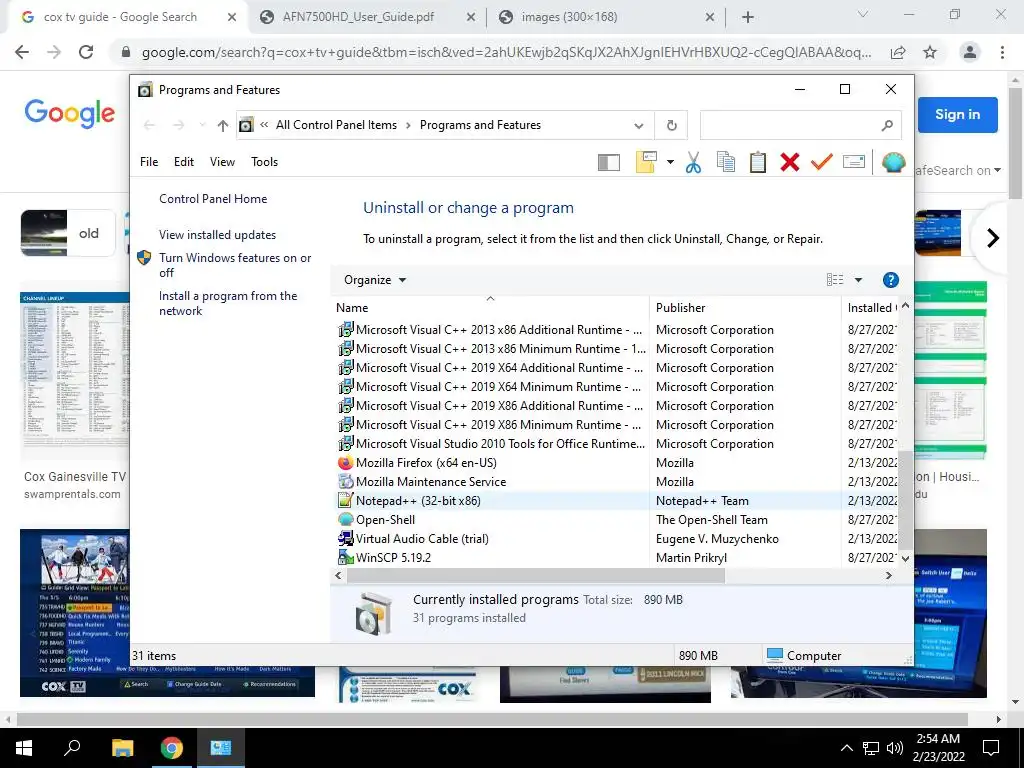Click the Control Panel Home link
Viewport: 1024px width, 768px height.
[213, 199]
